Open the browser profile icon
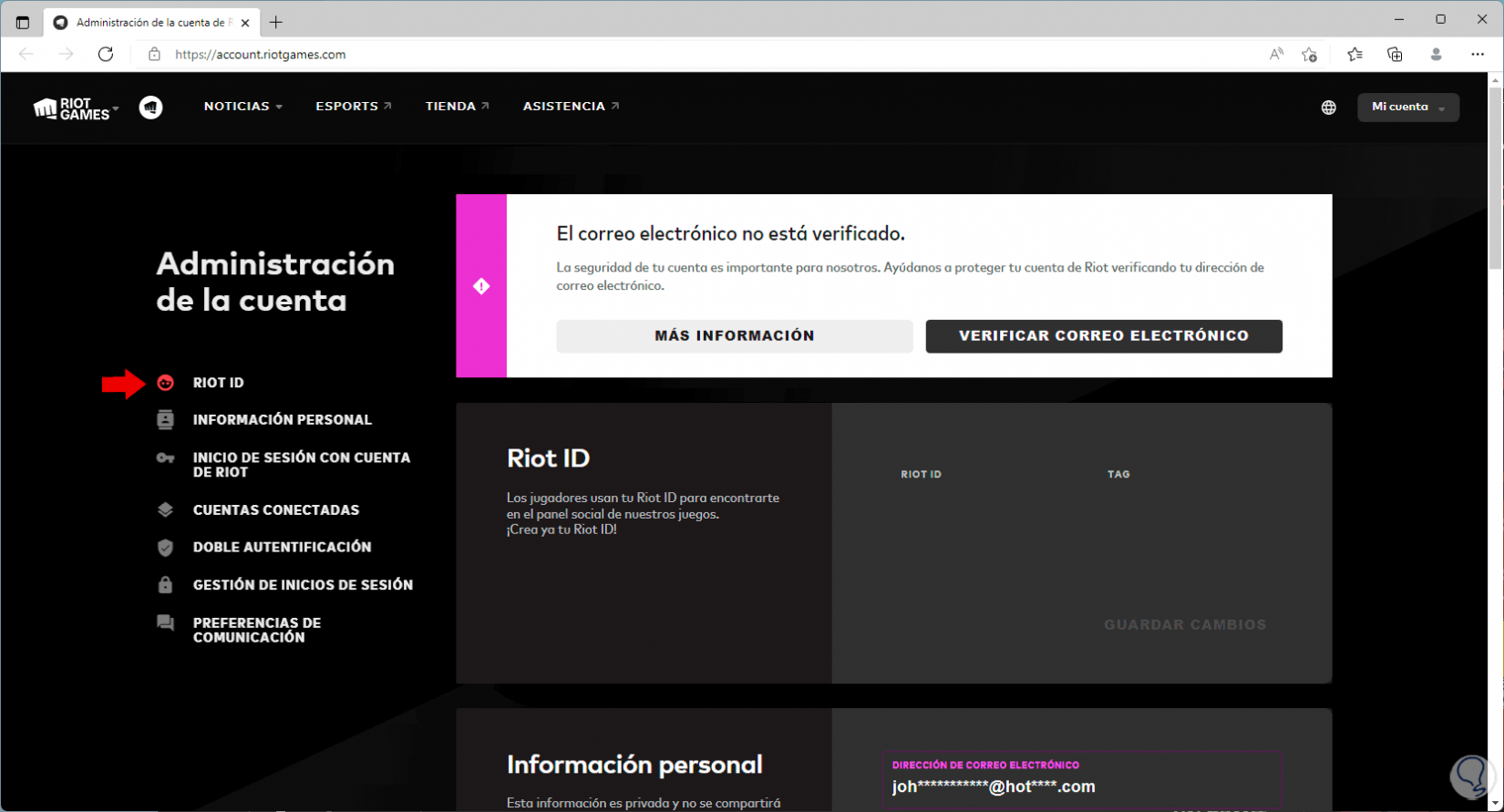 tap(1436, 54)
